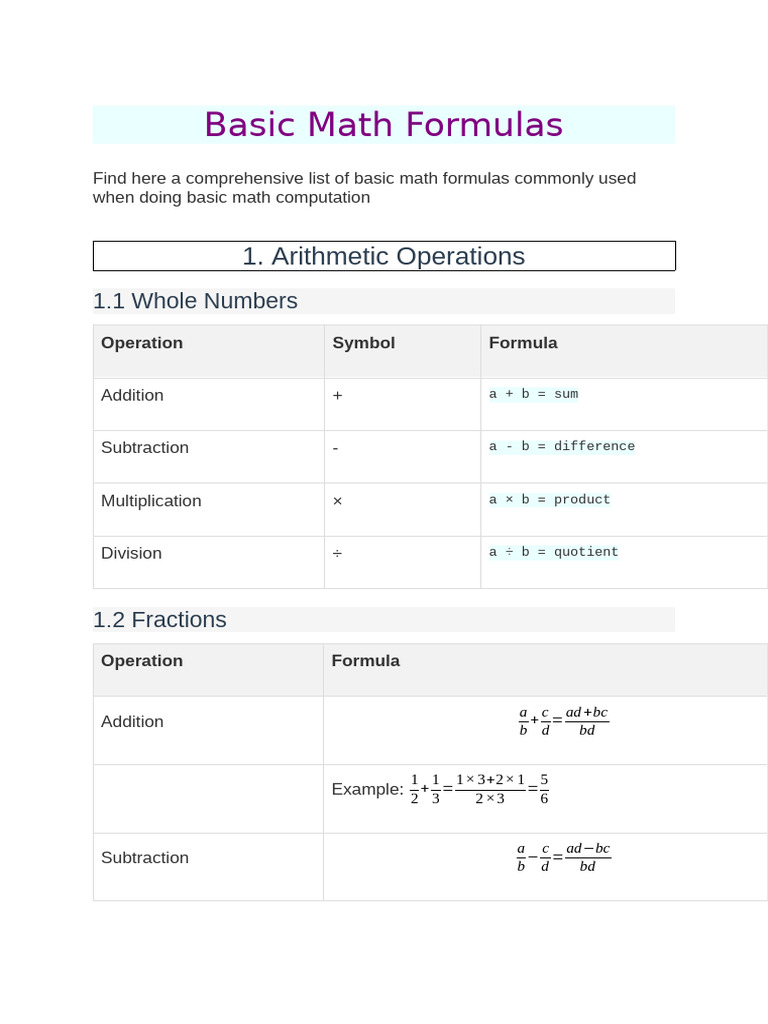Image resolution: width=768 pixels, height=1024 pixels.
Task: Click the Formula header of first table
Action: coord(523,343)
